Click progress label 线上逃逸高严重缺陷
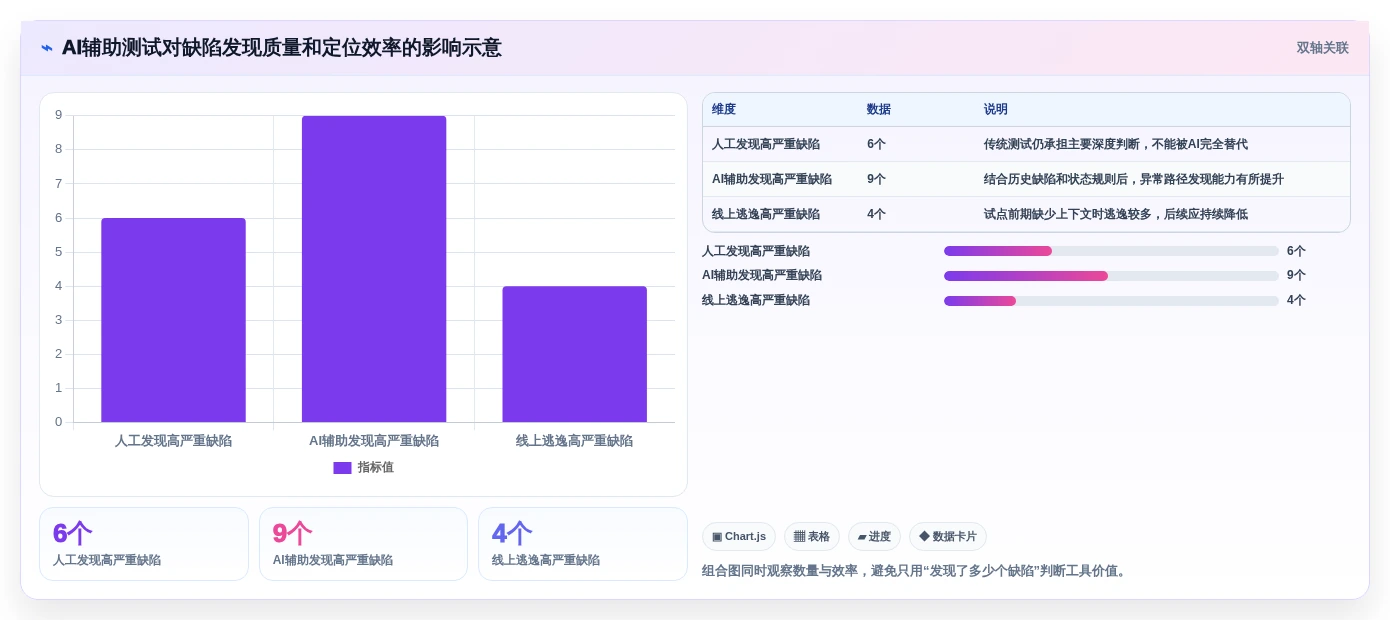 [x=756, y=300]
